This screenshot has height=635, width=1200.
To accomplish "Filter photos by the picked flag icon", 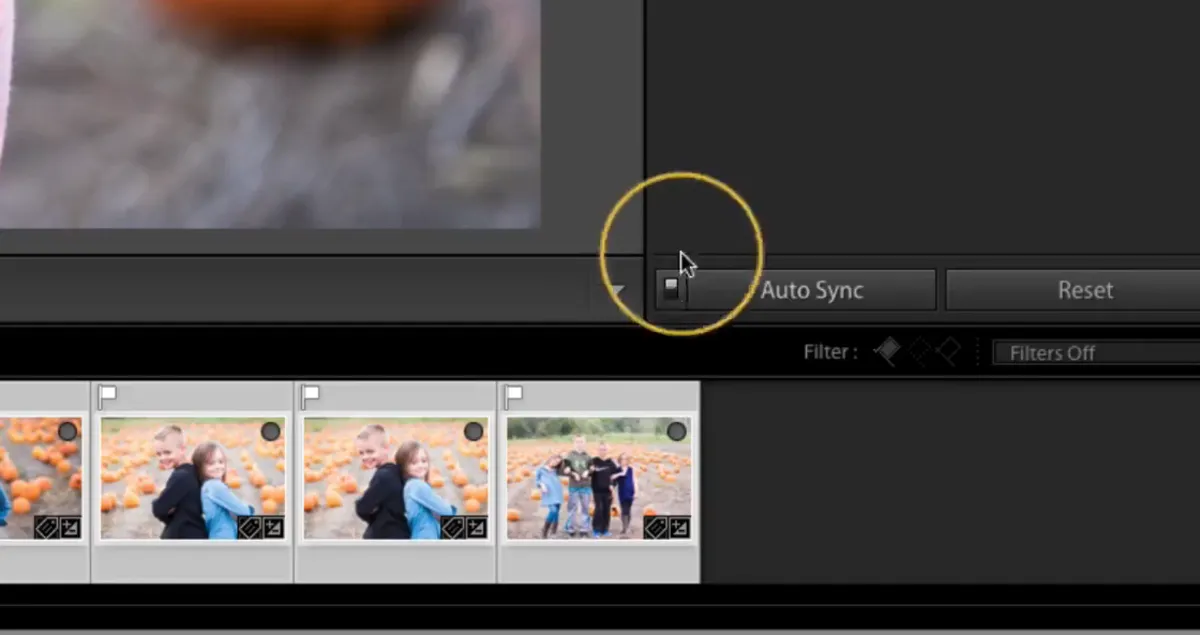I will pos(885,351).
